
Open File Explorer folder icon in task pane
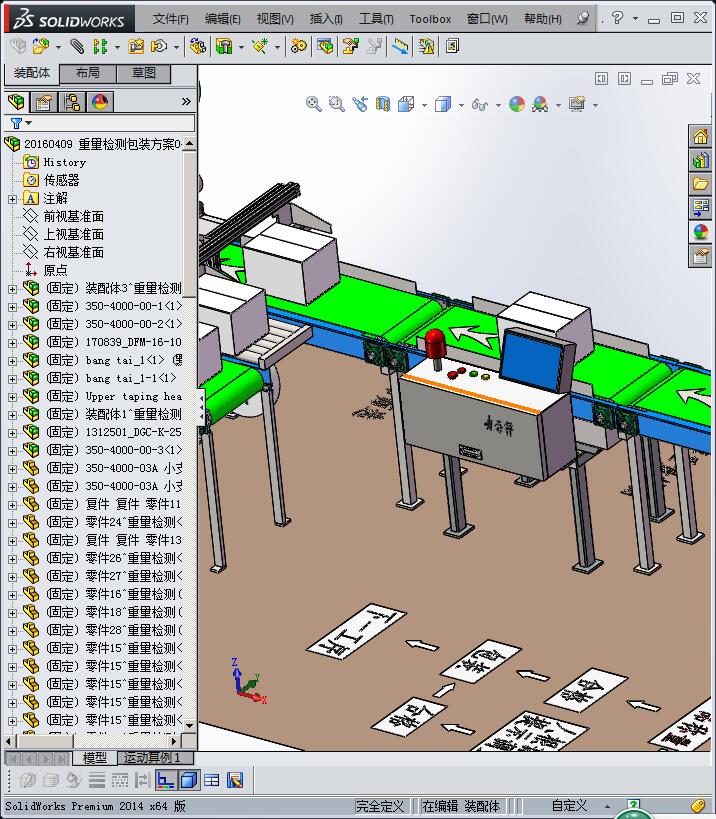pyautogui.click(x=700, y=183)
